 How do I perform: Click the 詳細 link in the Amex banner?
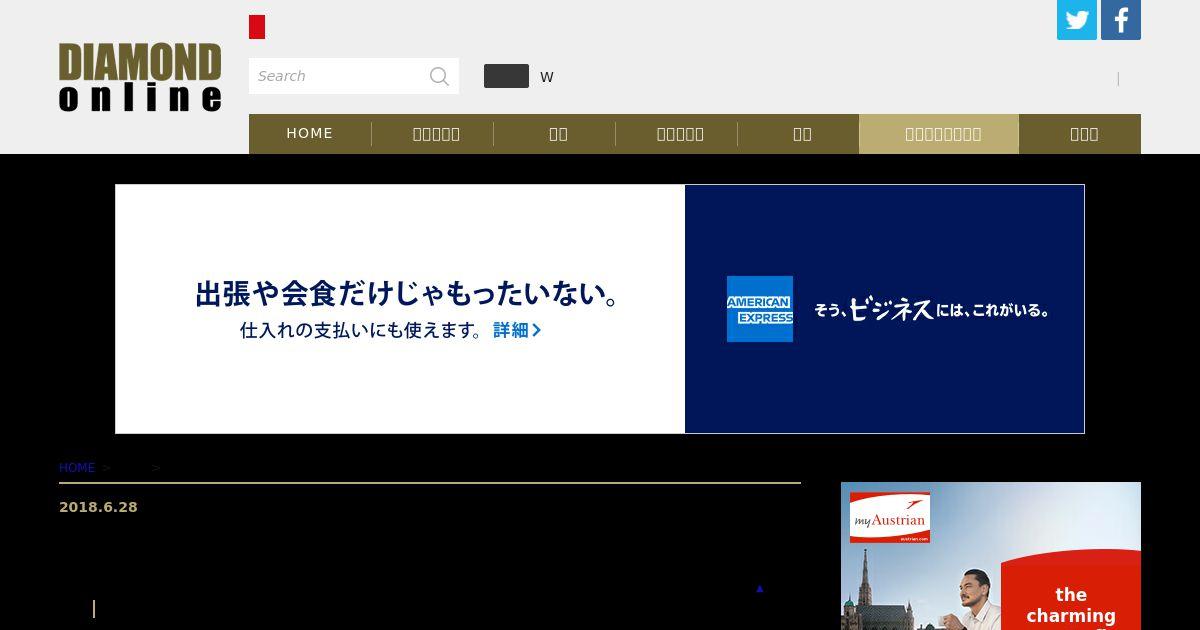coord(517,330)
